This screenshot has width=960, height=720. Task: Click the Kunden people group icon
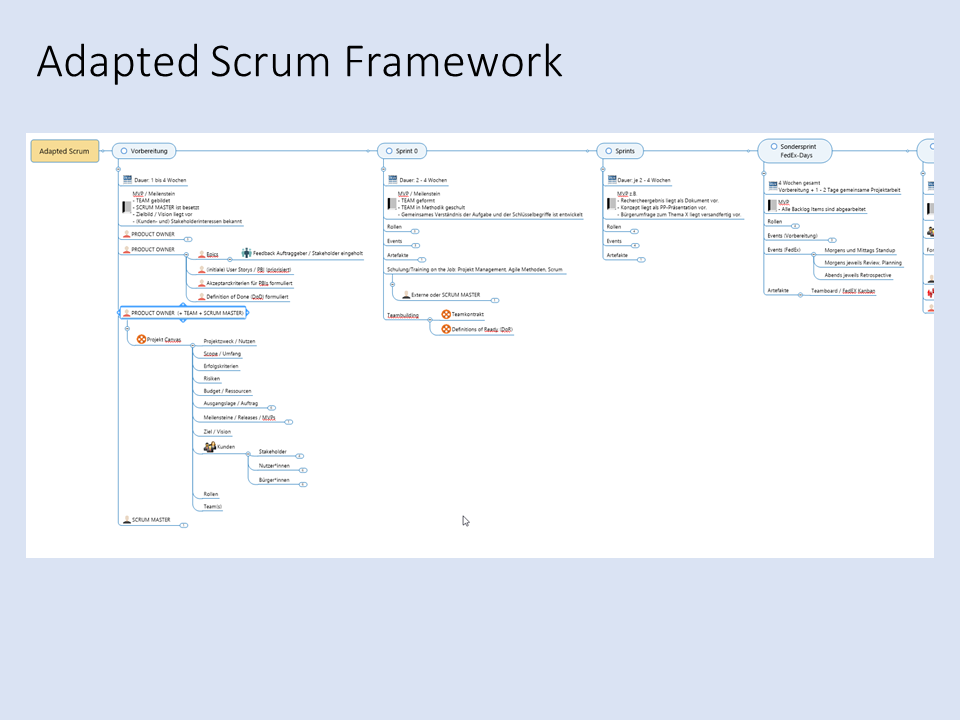(x=210, y=446)
